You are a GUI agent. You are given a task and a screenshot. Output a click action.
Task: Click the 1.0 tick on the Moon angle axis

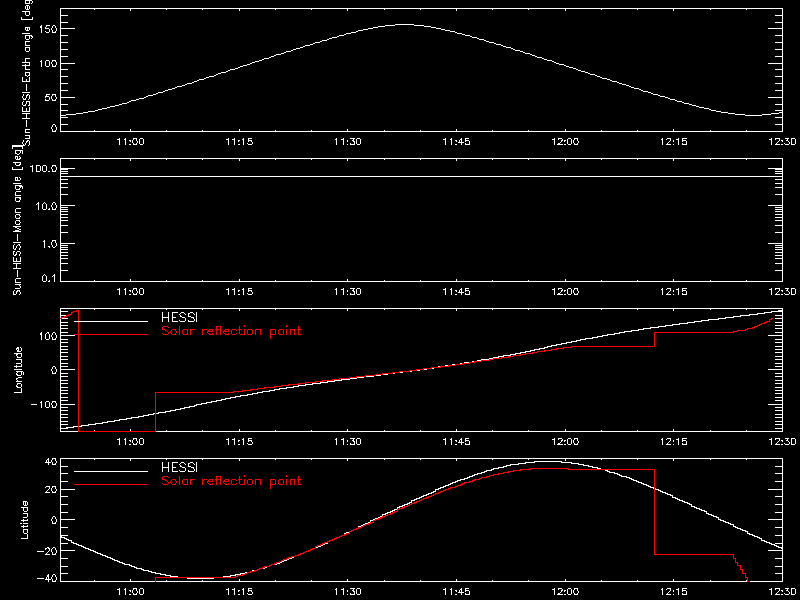pos(49,244)
